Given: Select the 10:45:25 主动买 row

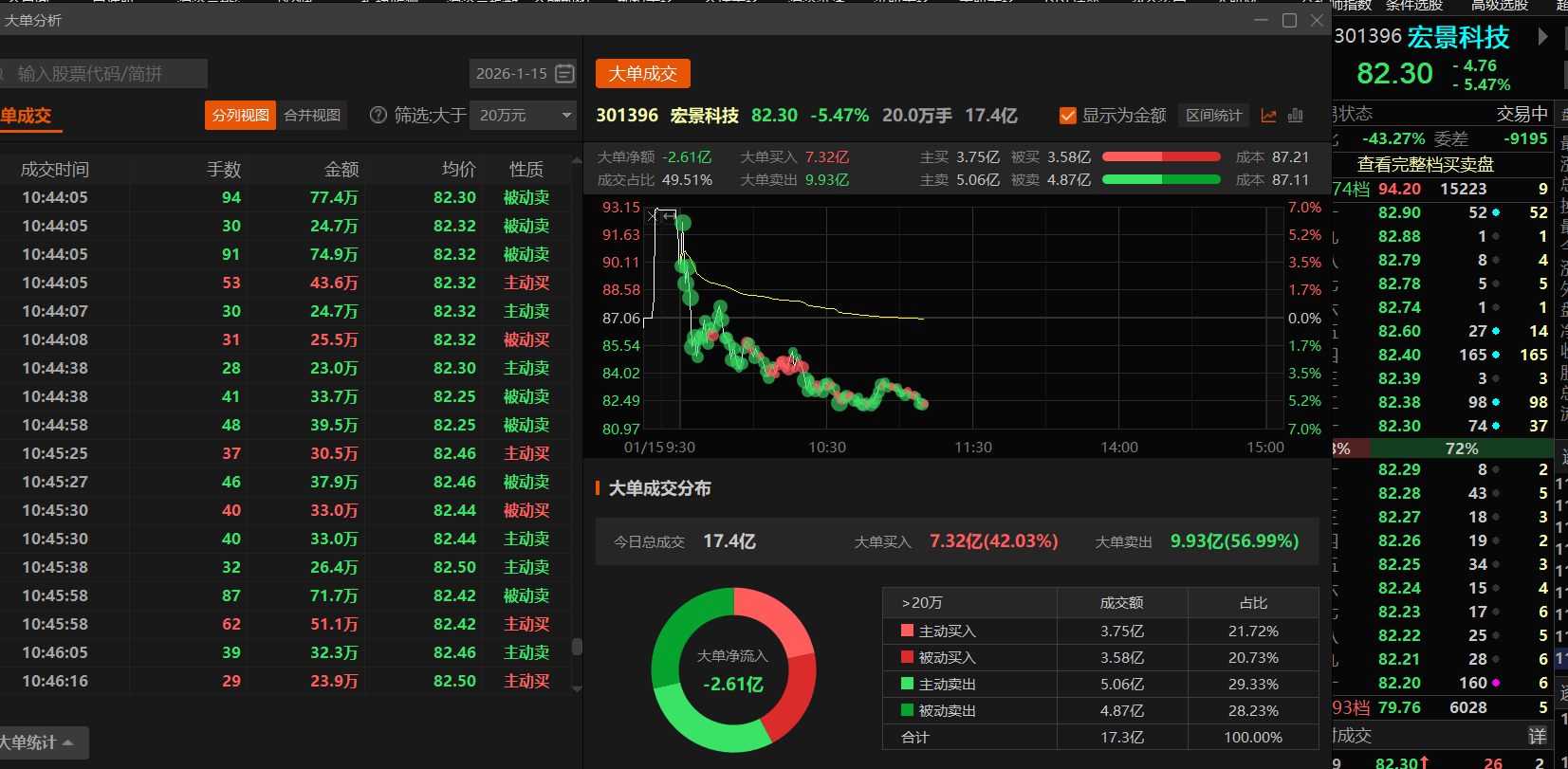Looking at the screenshot, I should pos(286,453).
